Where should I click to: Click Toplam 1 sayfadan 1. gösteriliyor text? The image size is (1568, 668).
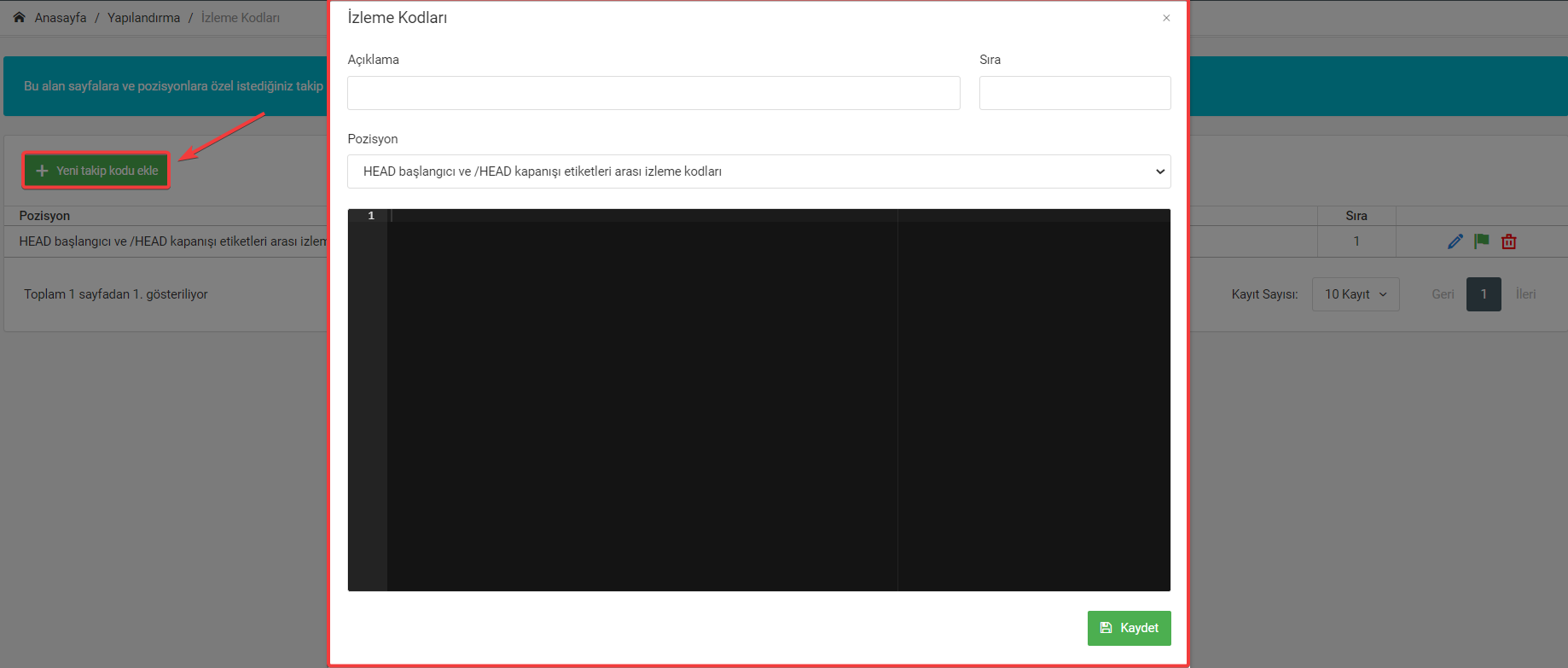(x=116, y=294)
